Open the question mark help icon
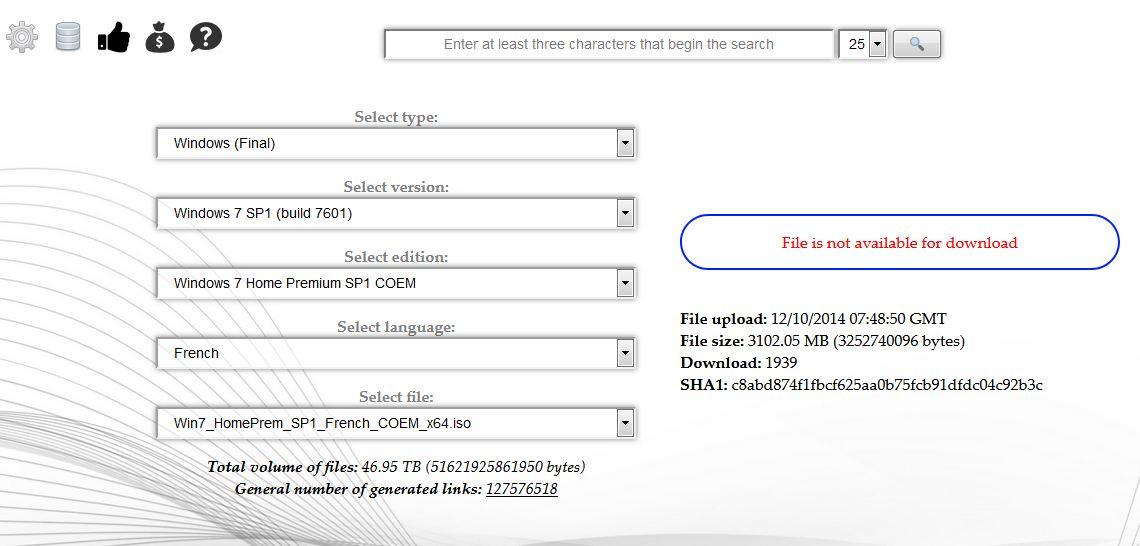This screenshot has width=1140, height=546. 206,38
